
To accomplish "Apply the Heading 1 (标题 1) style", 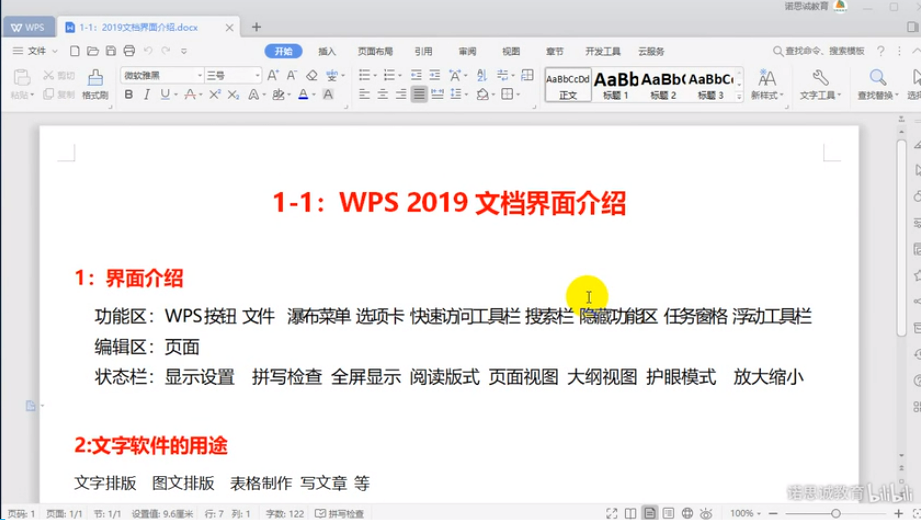I will tap(616, 84).
